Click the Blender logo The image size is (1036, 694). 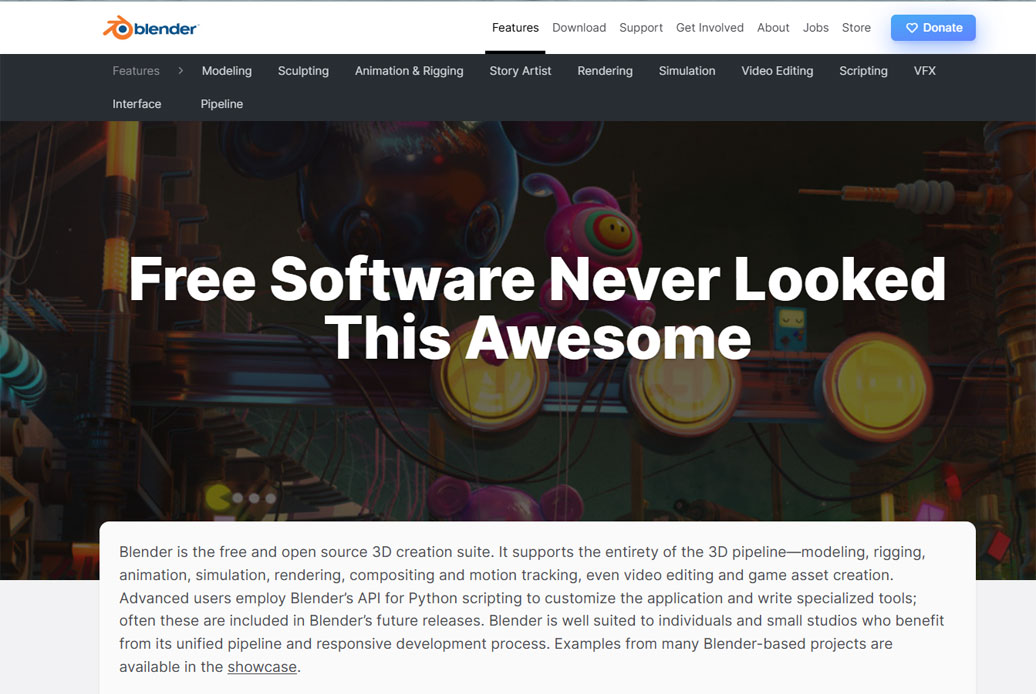pos(148,27)
